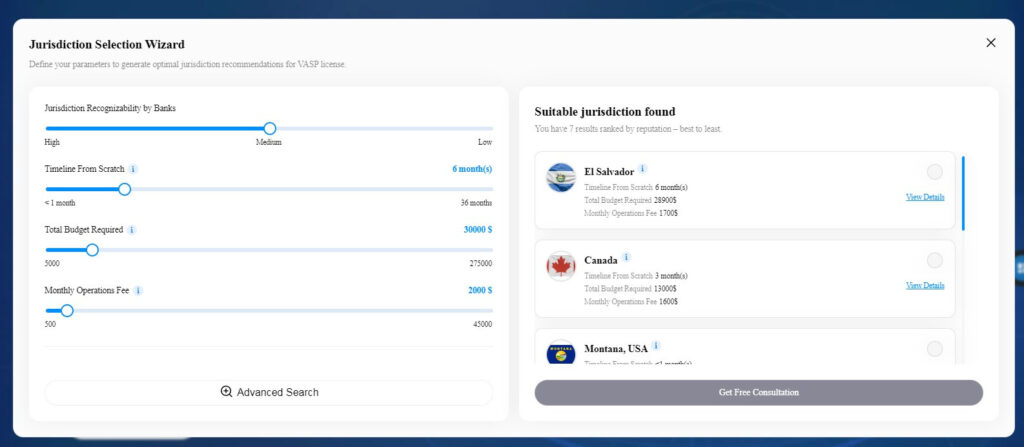Click the Montana, USA info icon
The image size is (1024, 447).
tap(656, 346)
